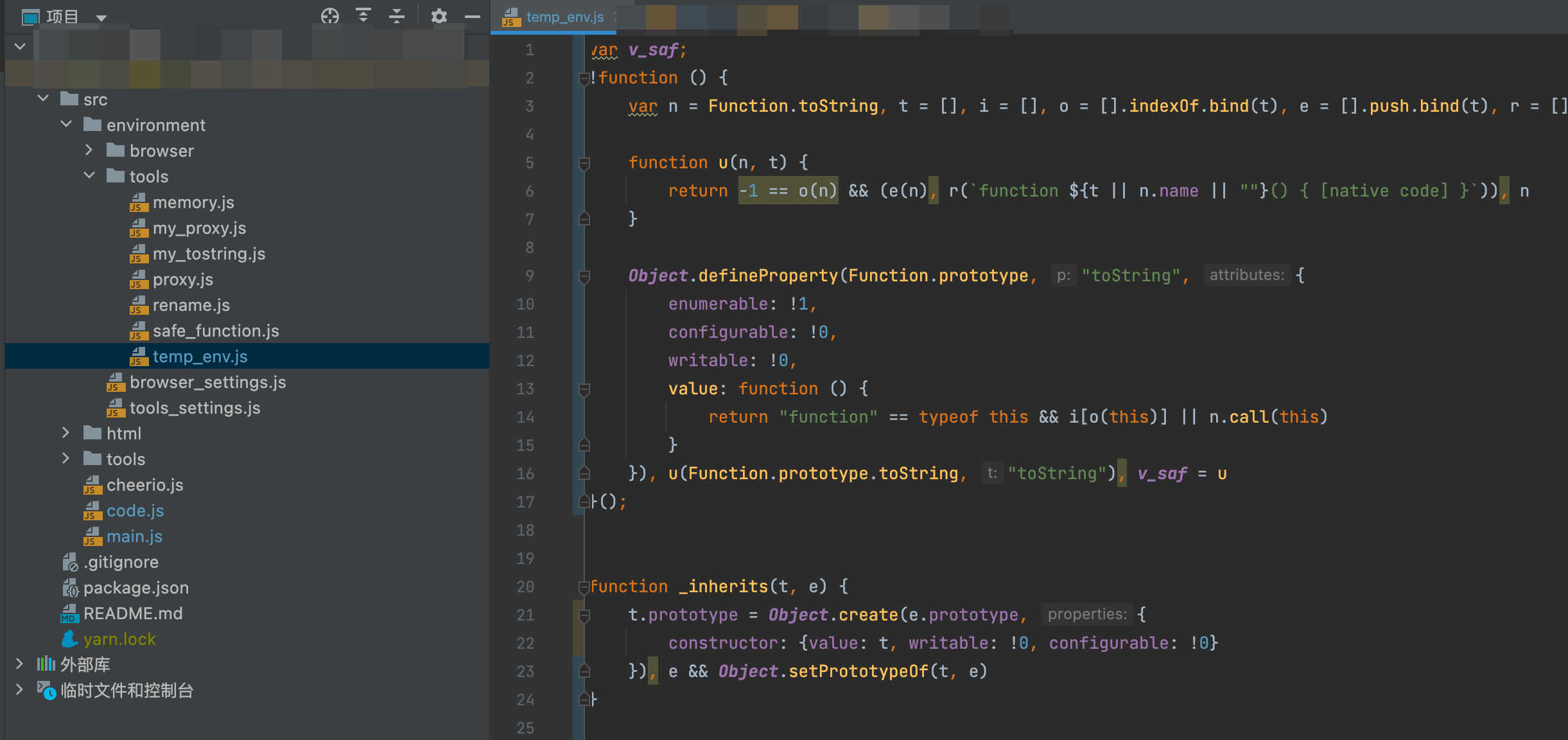Click the environment folder icon
Screen dimensions: 1568x740
[x=92, y=125]
